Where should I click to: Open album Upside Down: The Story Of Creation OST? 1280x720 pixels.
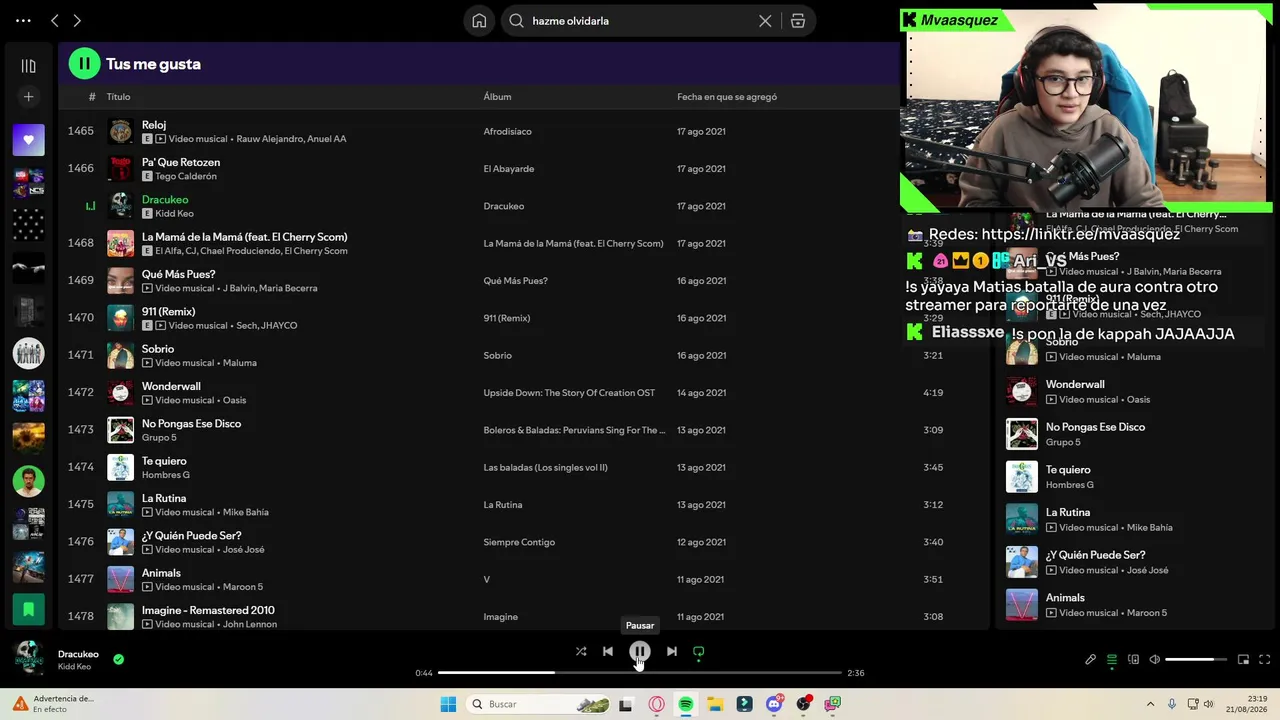click(x=569, y=393)
